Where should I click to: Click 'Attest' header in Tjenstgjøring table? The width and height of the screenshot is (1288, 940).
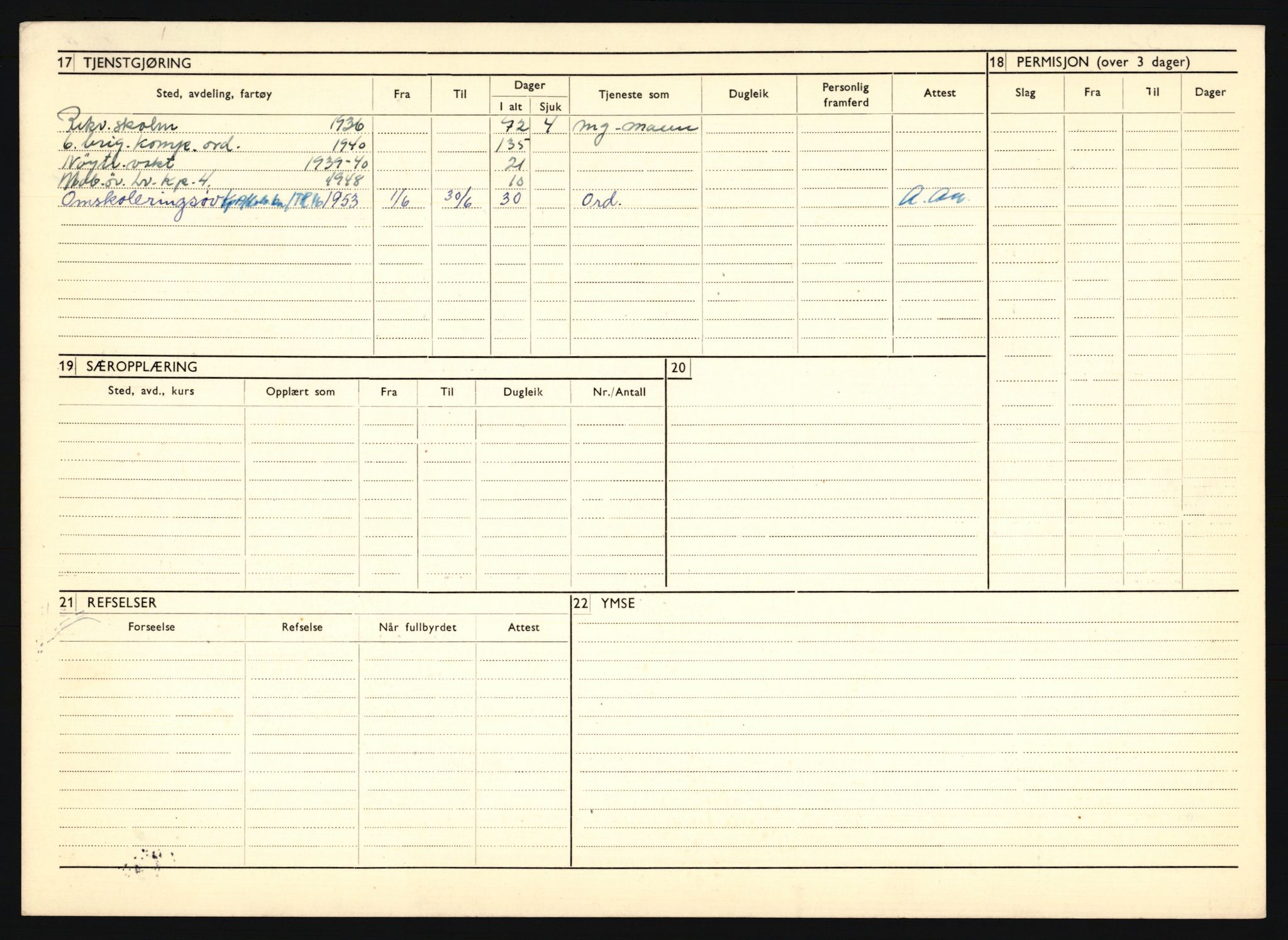[940, 93]
